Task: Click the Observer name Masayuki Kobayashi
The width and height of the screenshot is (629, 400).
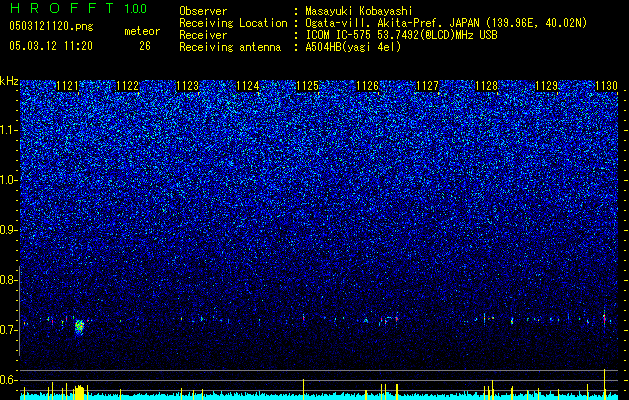Action: (359, 12)
